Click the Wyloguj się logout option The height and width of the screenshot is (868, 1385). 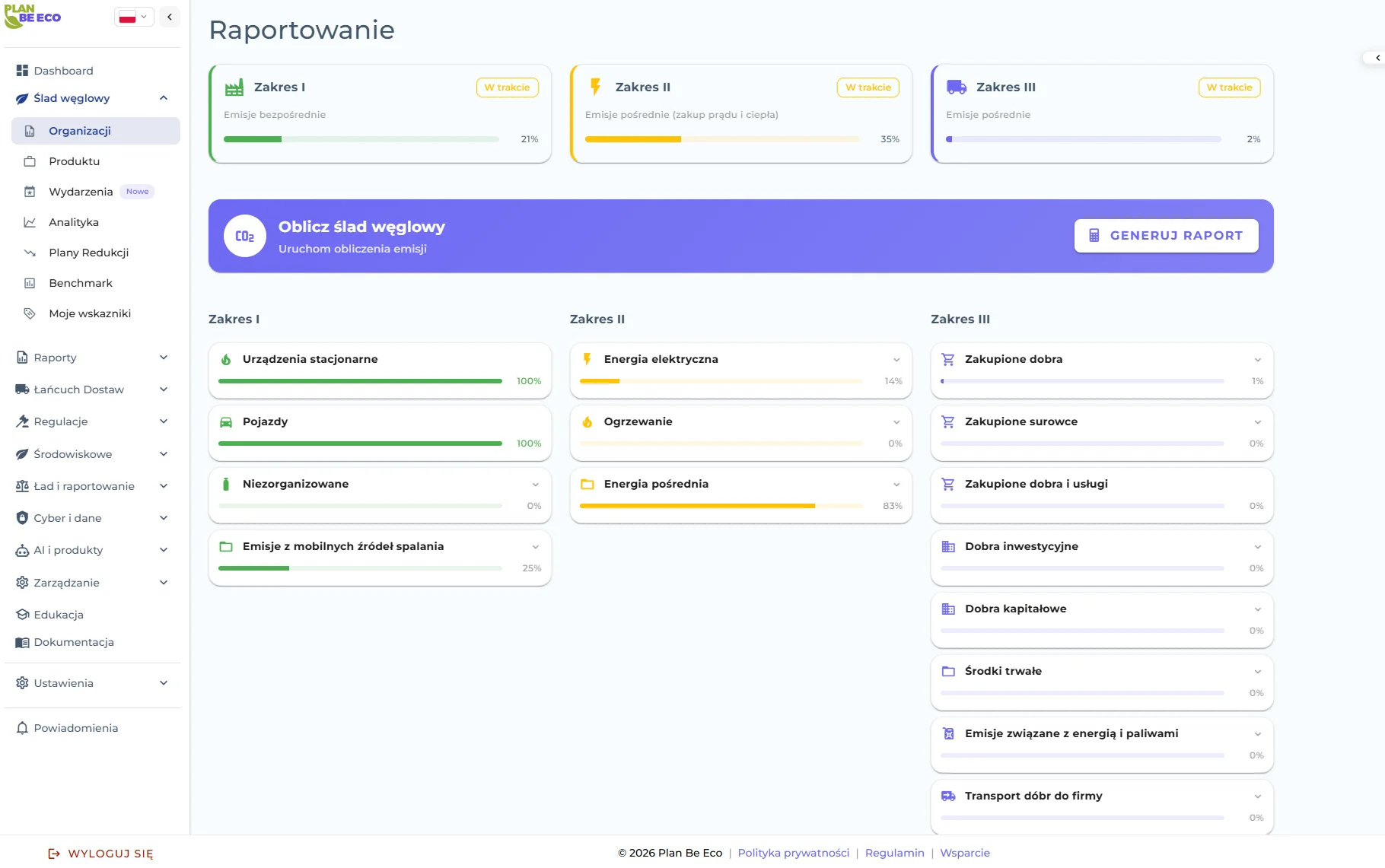101,854
